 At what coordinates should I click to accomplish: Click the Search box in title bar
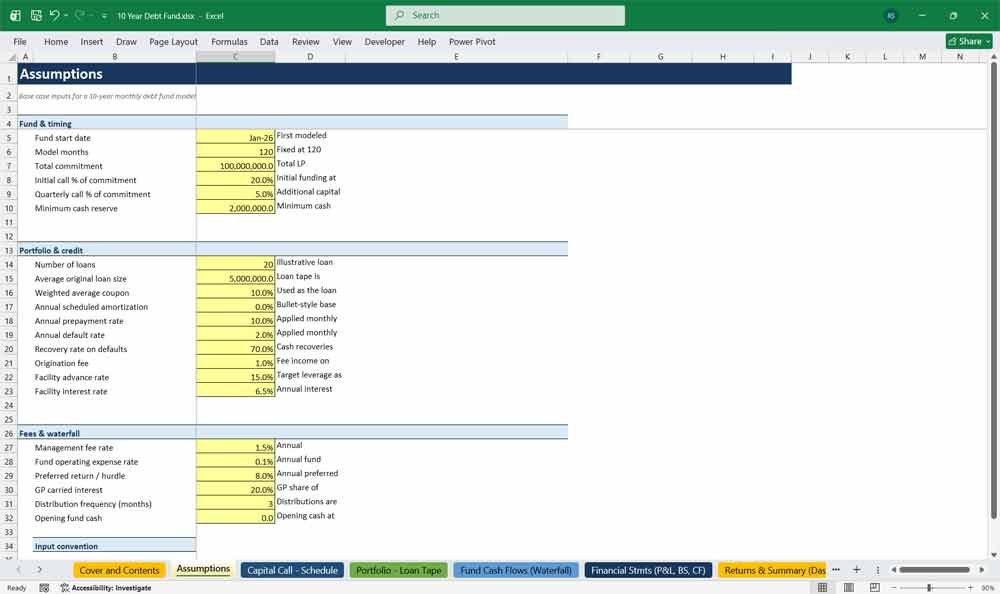pos(505,15)
